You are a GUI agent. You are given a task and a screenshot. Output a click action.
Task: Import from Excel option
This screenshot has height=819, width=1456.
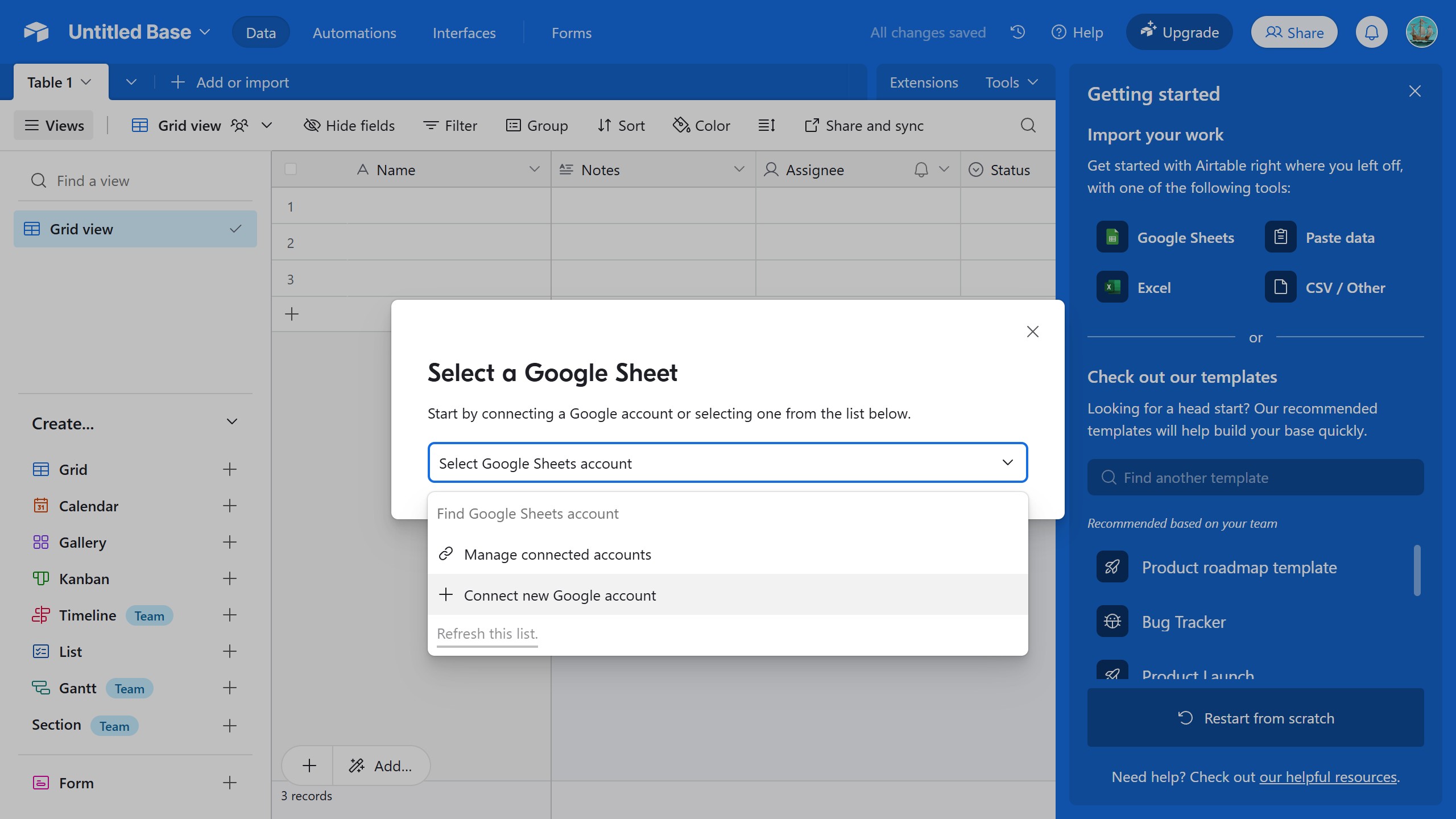click(1134, 287)
